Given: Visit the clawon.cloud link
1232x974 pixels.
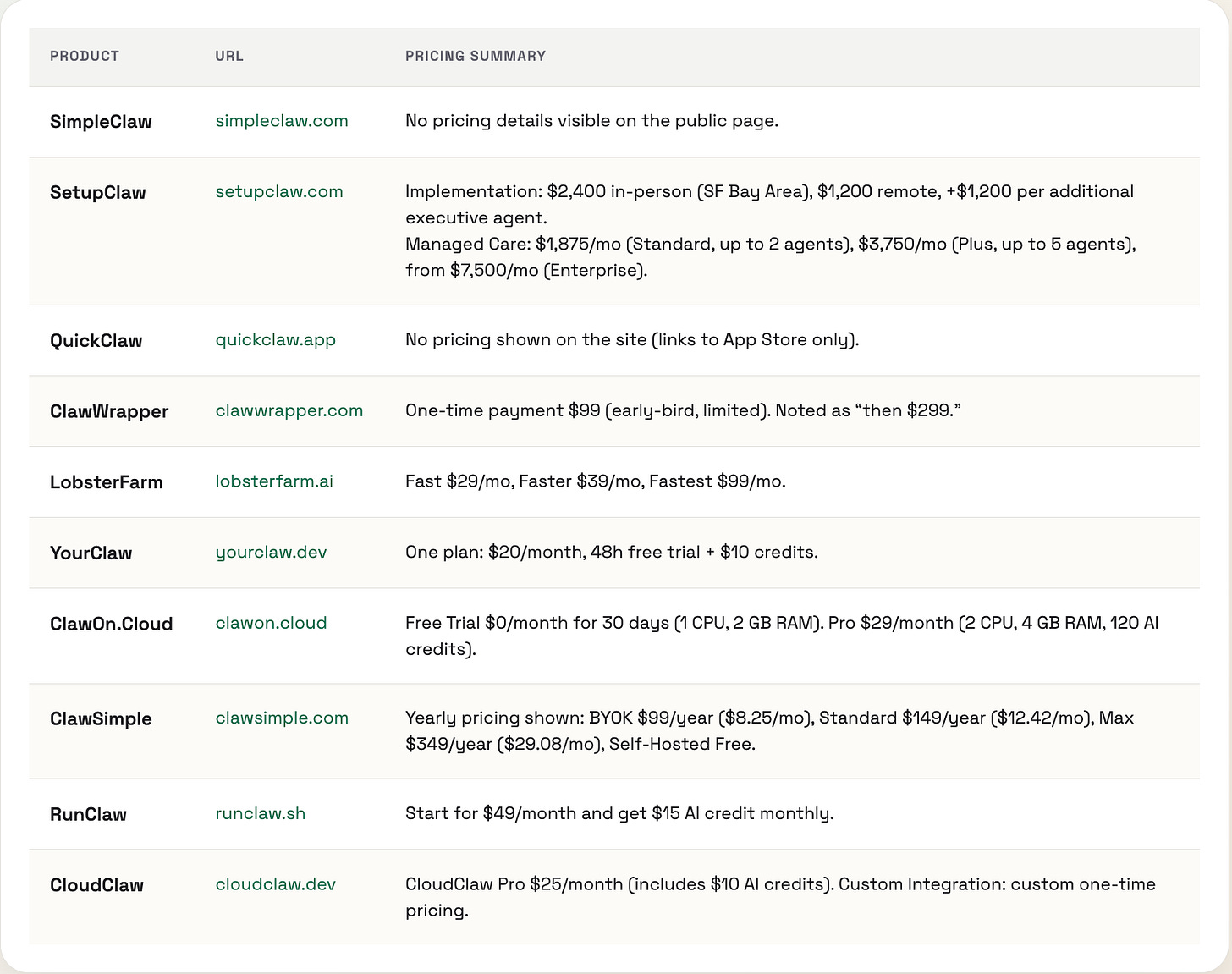Looking at the screenshot, I should click(x=271, y=623).
